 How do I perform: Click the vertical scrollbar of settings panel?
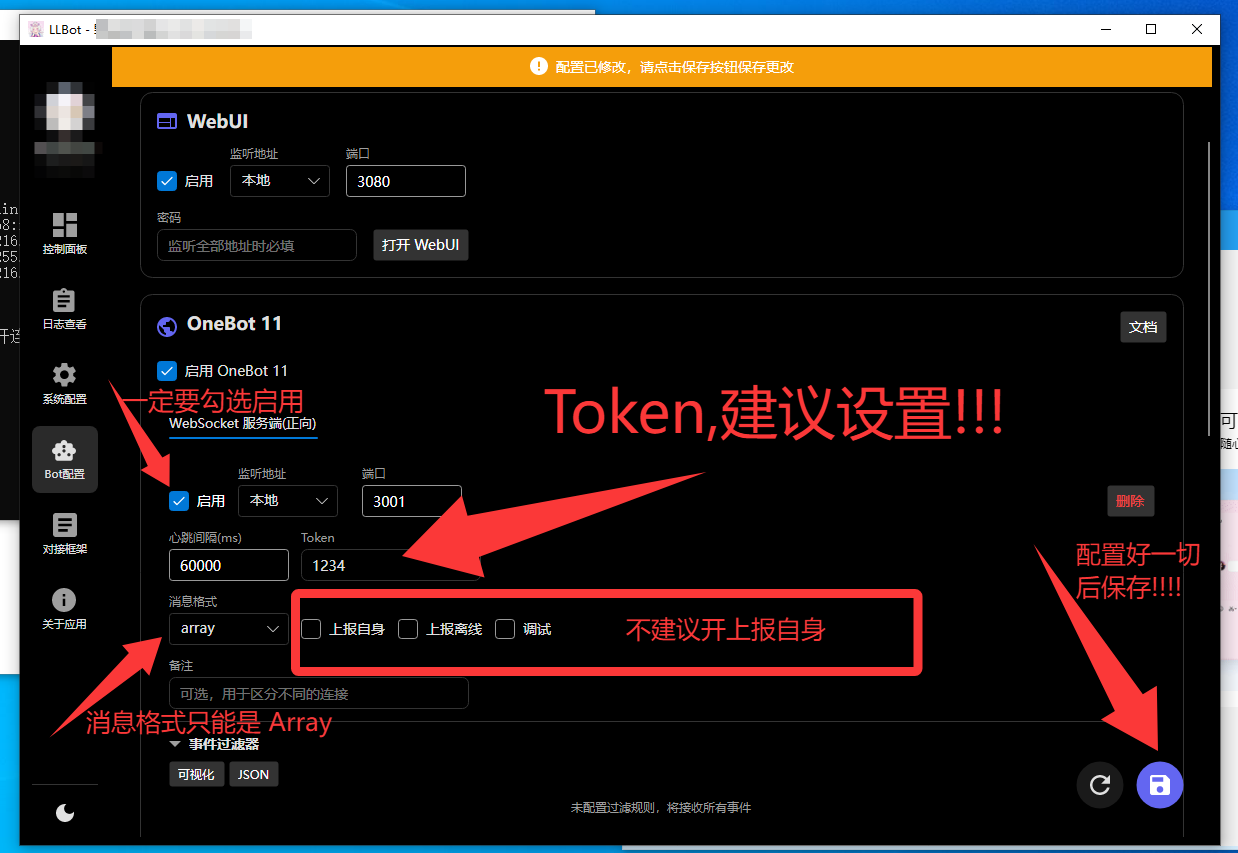click(1210, 290)
